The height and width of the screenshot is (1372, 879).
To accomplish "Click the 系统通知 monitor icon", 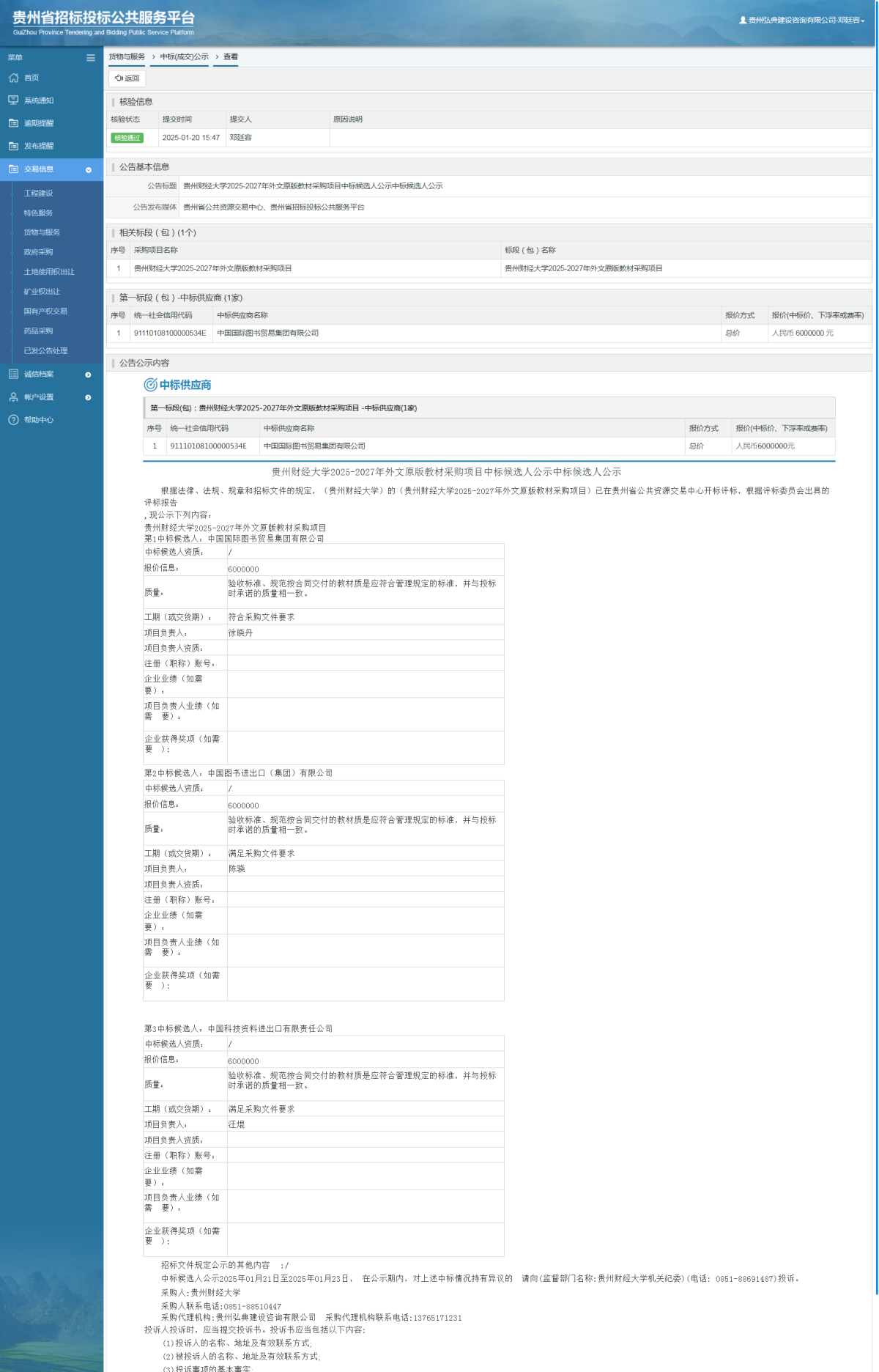I will (13, 100).
